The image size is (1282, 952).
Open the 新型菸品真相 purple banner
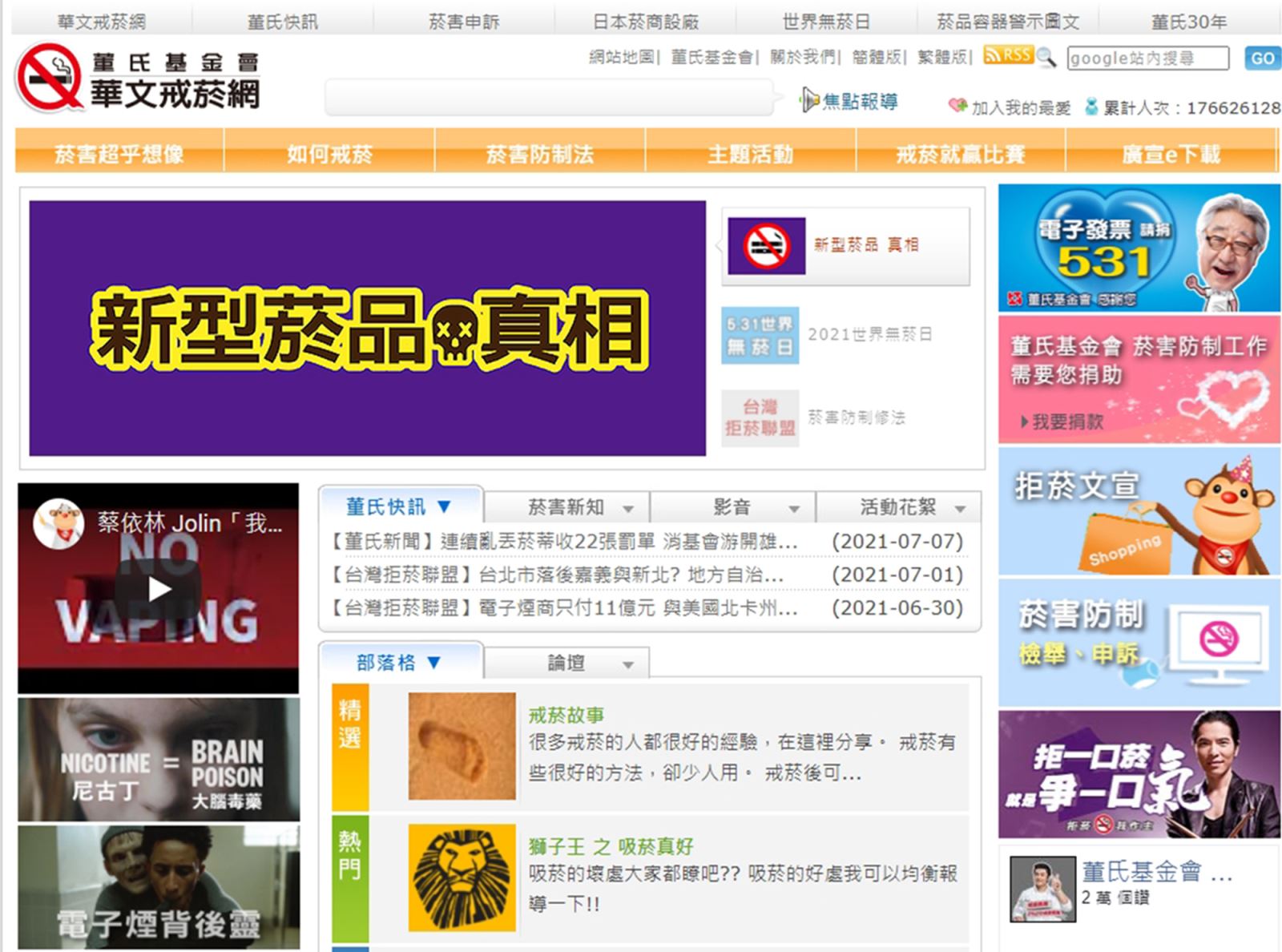click(x=368, y=329)
